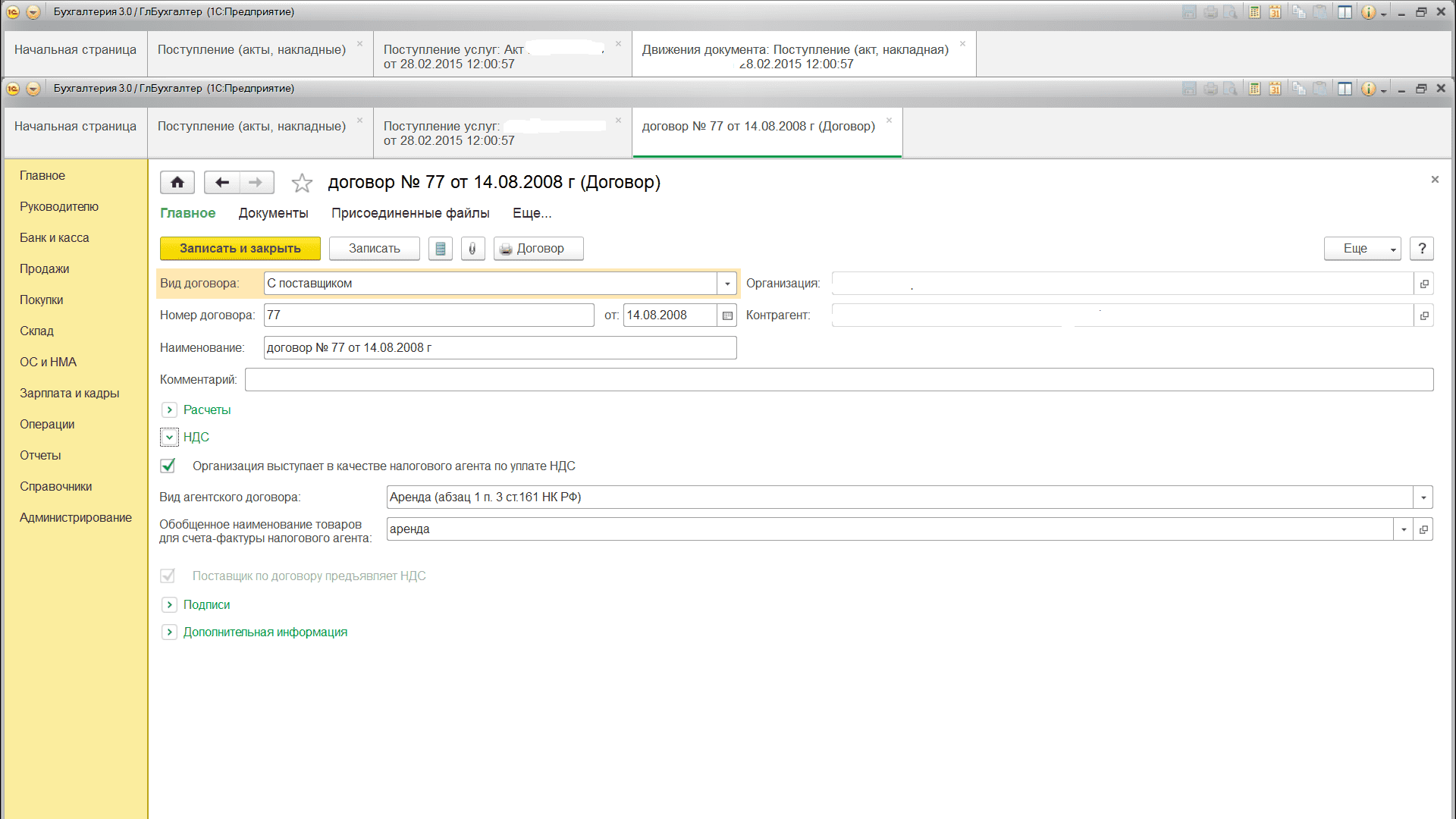Screen dimensions: 1456x819
Task: Open the Контрагент field link icon
Action: [x=1424, y=315]
